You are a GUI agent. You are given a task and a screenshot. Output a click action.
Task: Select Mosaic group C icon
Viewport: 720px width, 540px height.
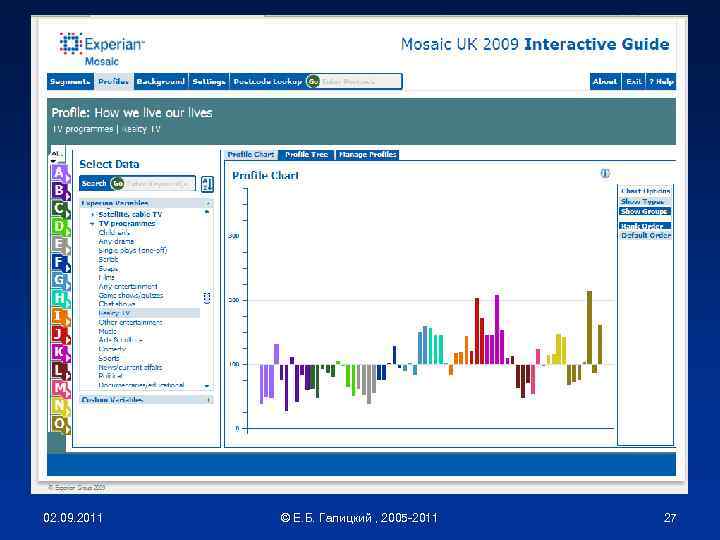coord(60,208)
